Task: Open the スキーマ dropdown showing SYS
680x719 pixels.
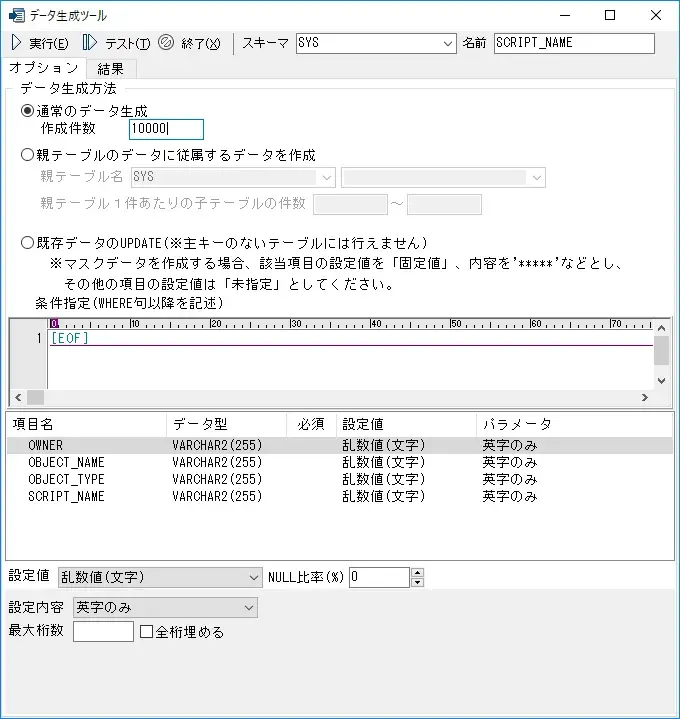Action: (447, 44)
